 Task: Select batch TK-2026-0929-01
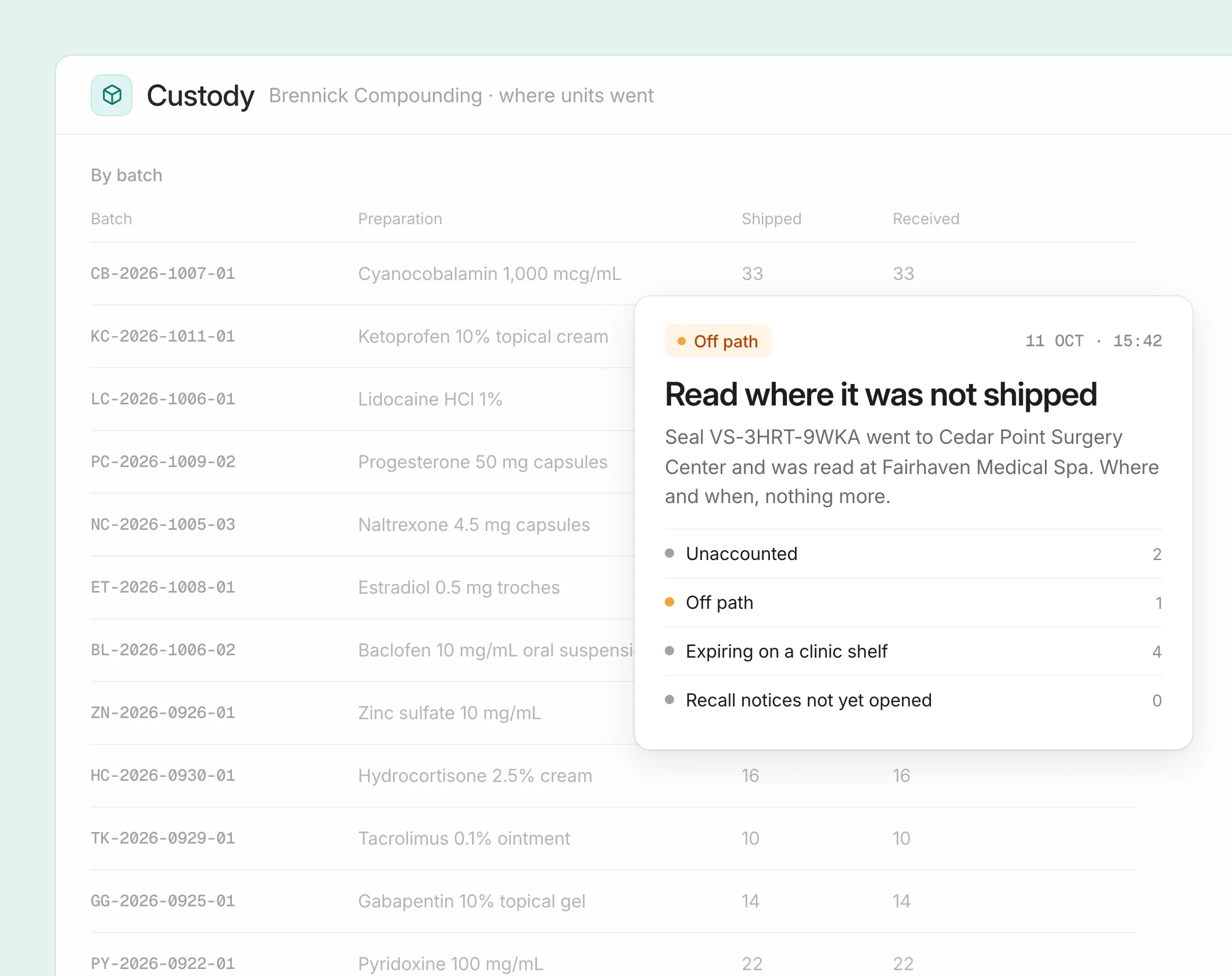(163, 838)
